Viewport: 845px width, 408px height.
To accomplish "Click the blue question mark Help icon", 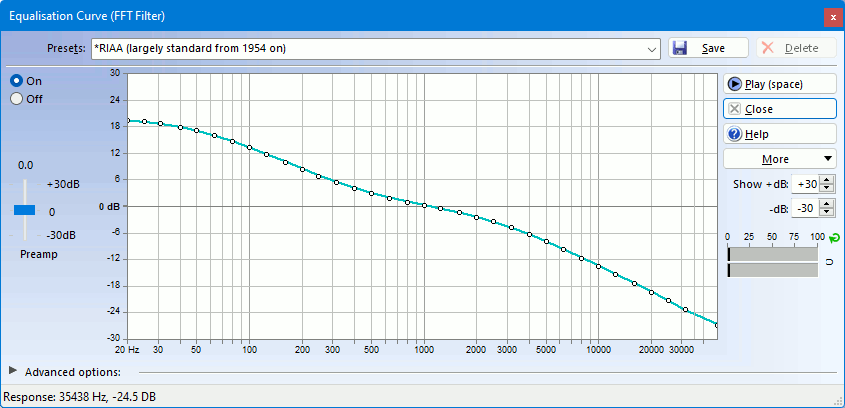I will [x=734, y=134].
